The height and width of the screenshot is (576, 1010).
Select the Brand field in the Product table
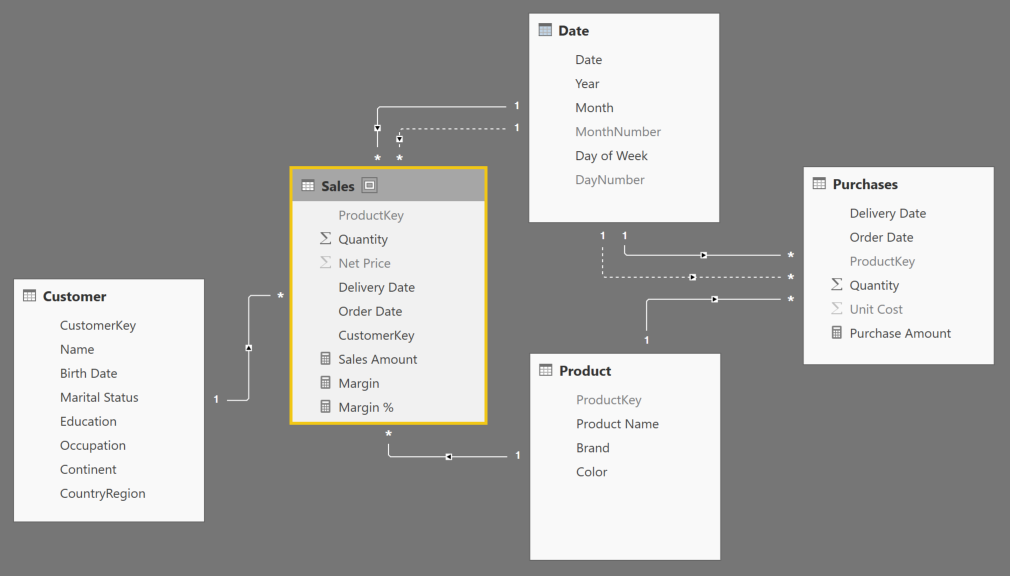pyautogui.click(x=592, y=447)
